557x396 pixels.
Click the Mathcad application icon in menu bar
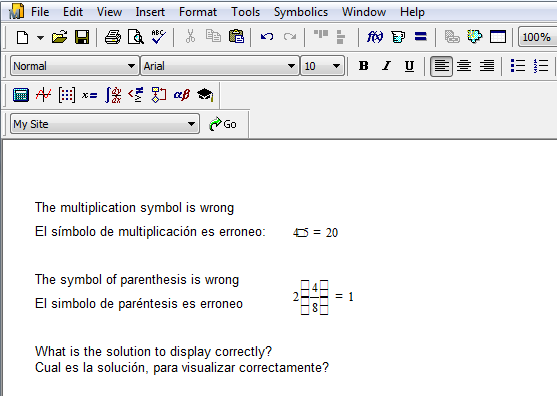pyautogui.click(x=16, y=11)
